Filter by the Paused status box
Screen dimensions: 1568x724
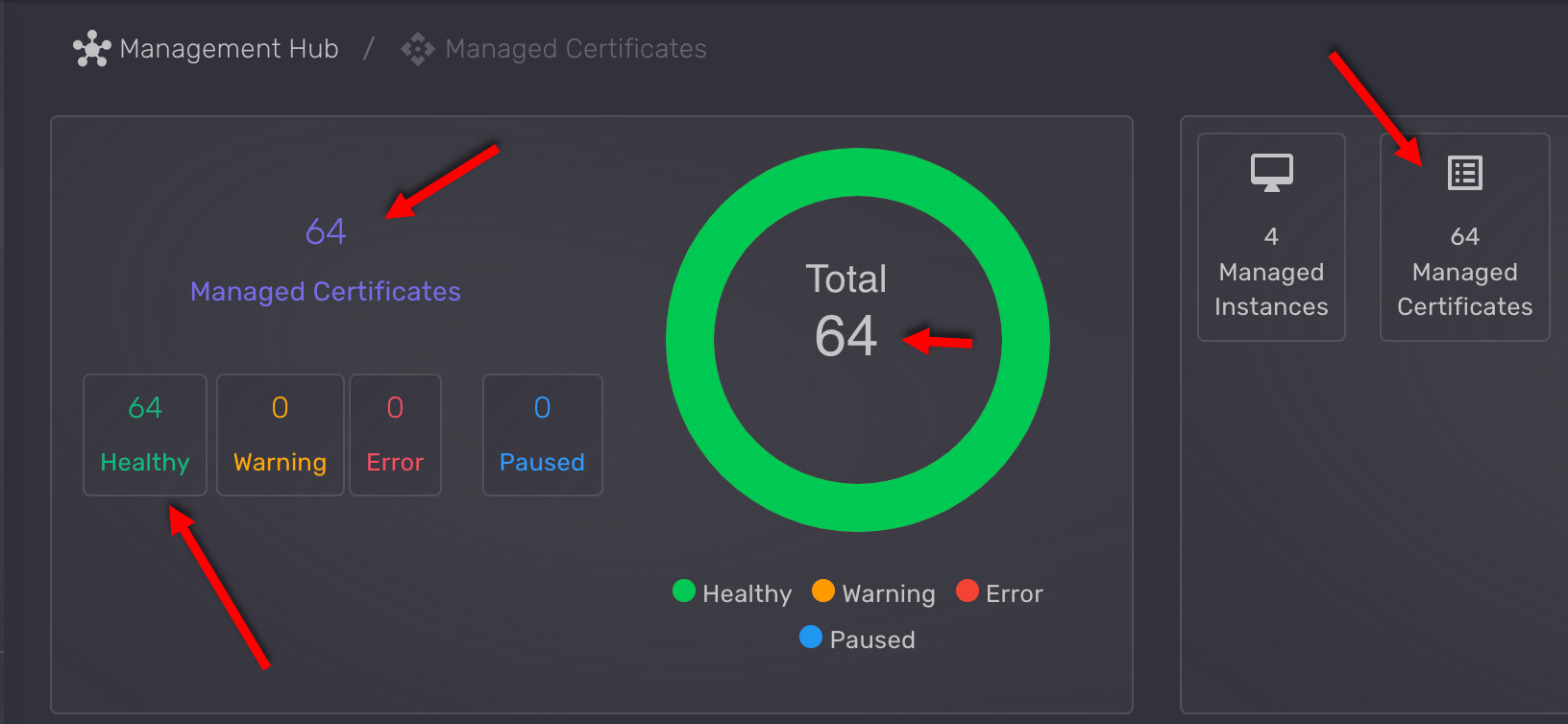coord(542,435)
